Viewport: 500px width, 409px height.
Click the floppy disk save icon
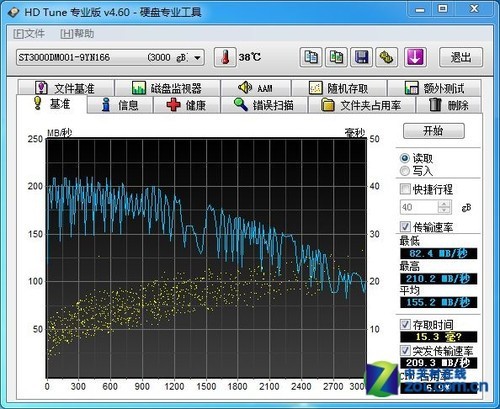tap(361, 57)
